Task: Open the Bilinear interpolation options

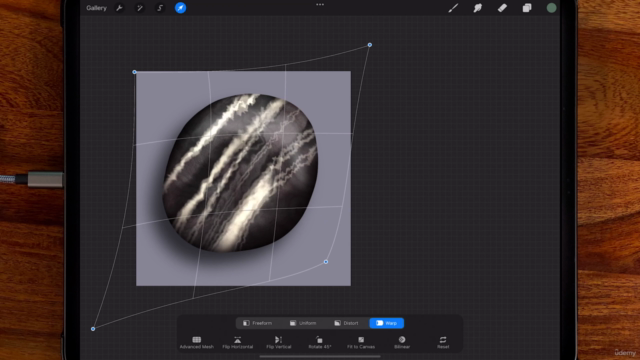Action: [x=402, y=342]
